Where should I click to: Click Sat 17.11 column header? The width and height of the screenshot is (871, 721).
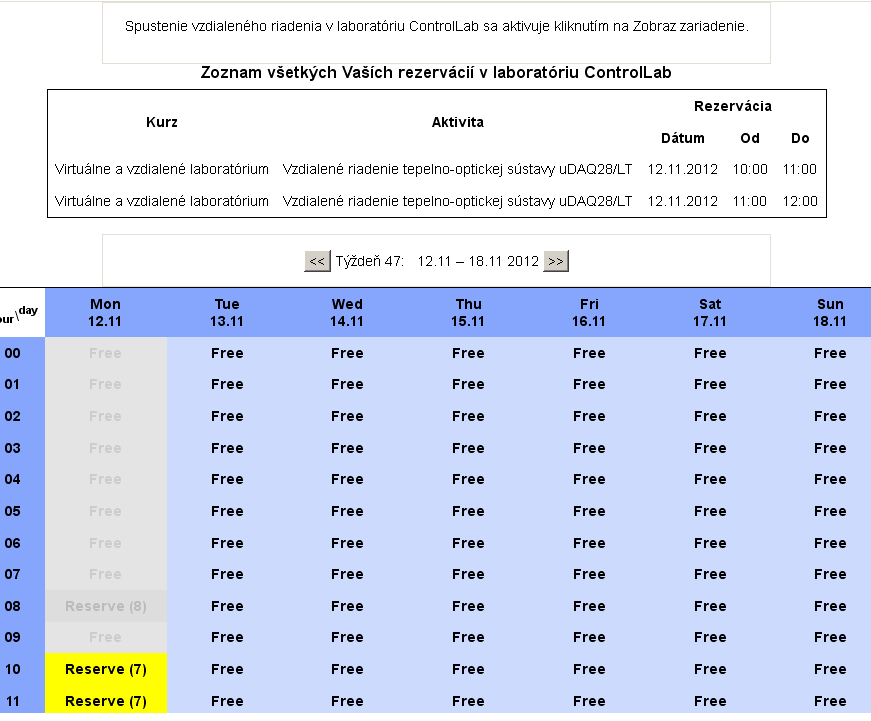(x=710, y=313)
